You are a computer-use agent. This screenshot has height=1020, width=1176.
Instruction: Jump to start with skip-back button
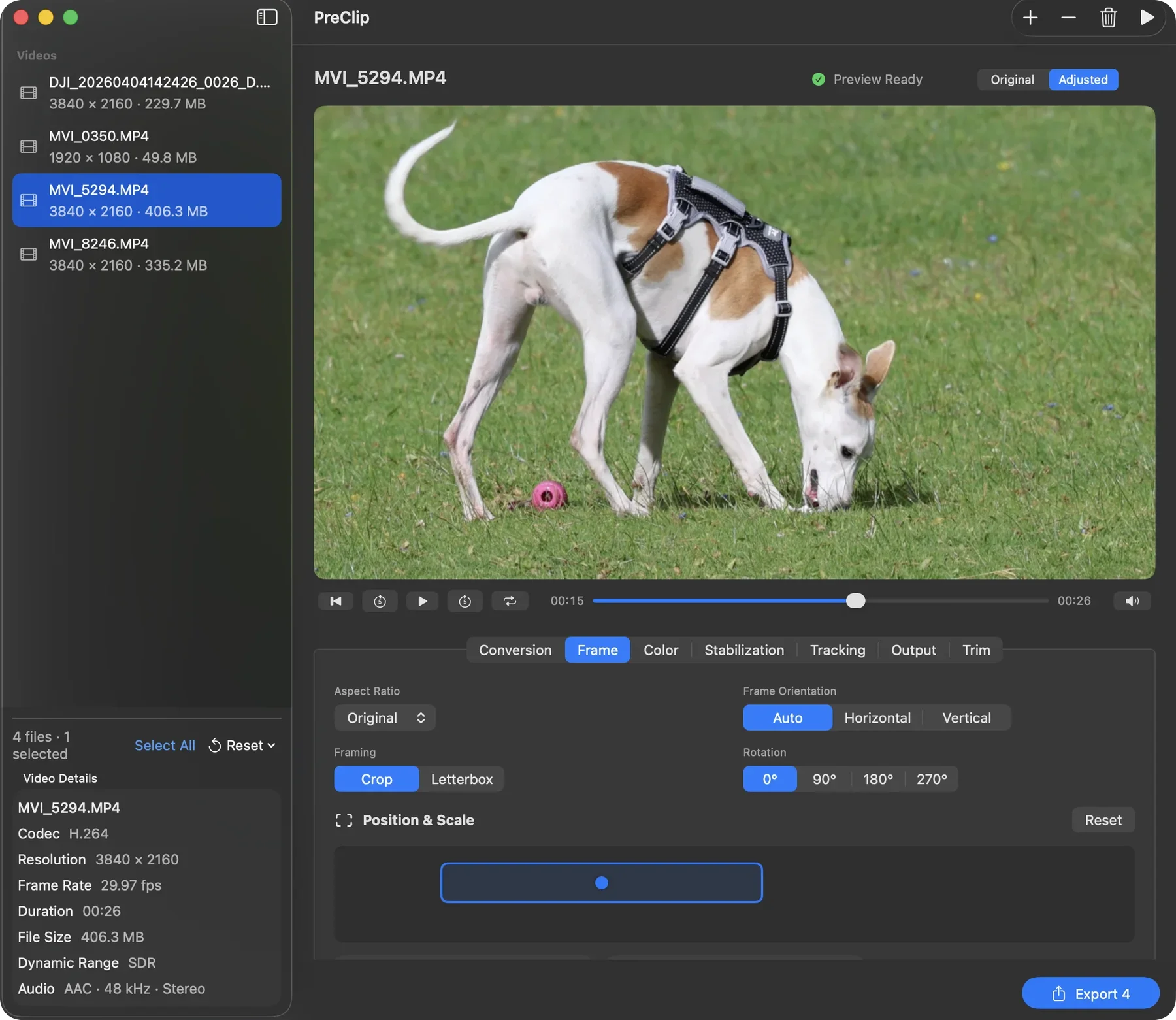(x=336, y=600)
